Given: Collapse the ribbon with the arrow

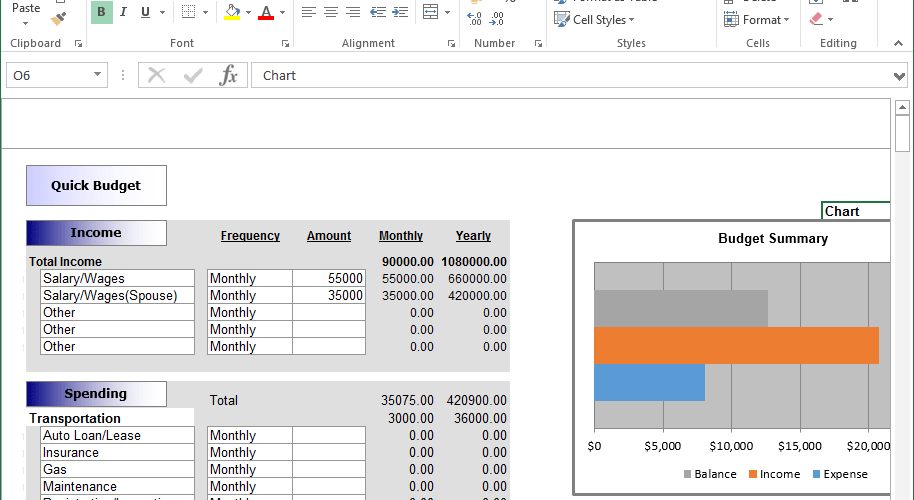Looking at the screenshot, I should click(x=898, y=44).
